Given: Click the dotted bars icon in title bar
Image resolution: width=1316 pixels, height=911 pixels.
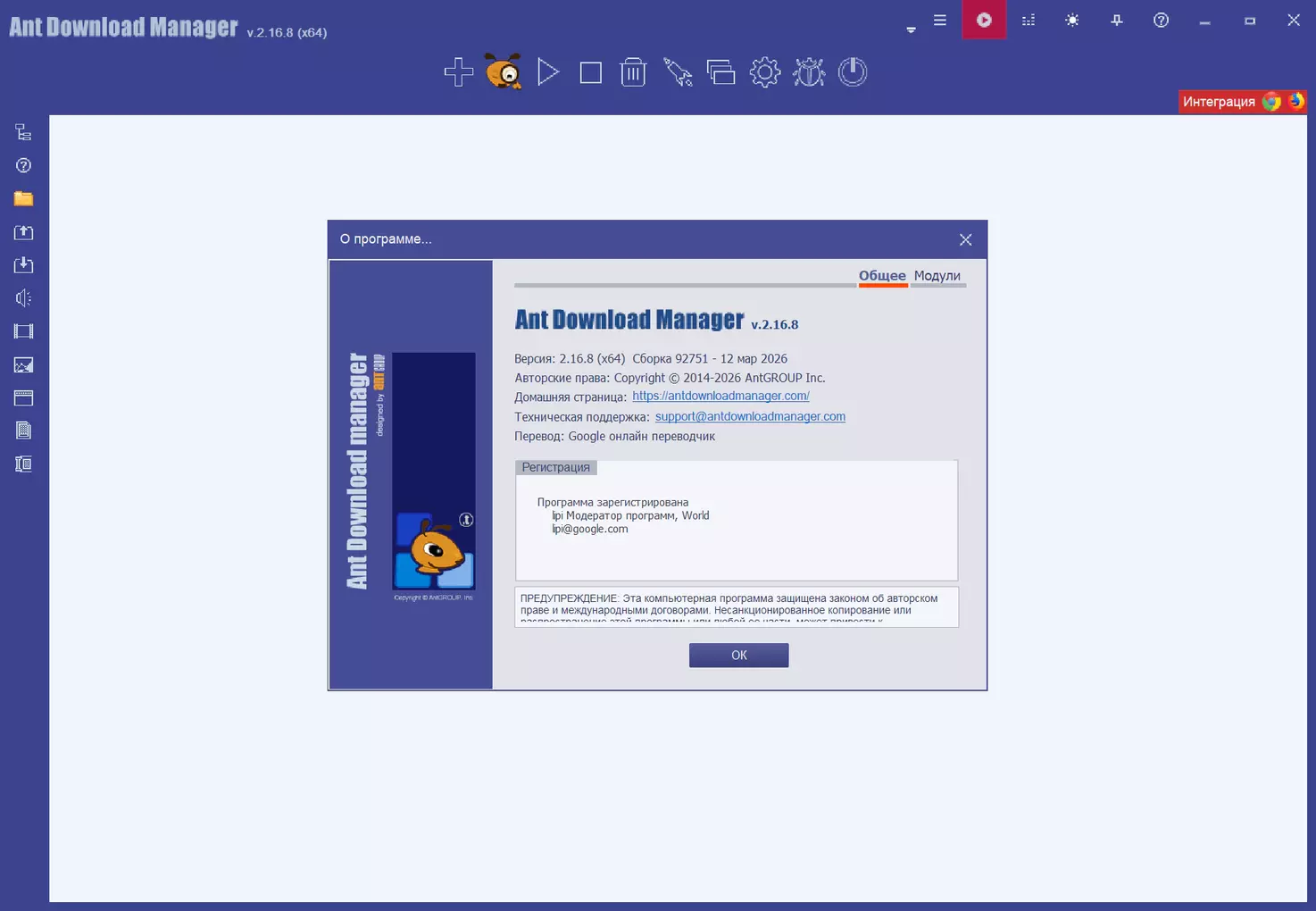Looking at the screenshot, I should [x=1029, y=20].
